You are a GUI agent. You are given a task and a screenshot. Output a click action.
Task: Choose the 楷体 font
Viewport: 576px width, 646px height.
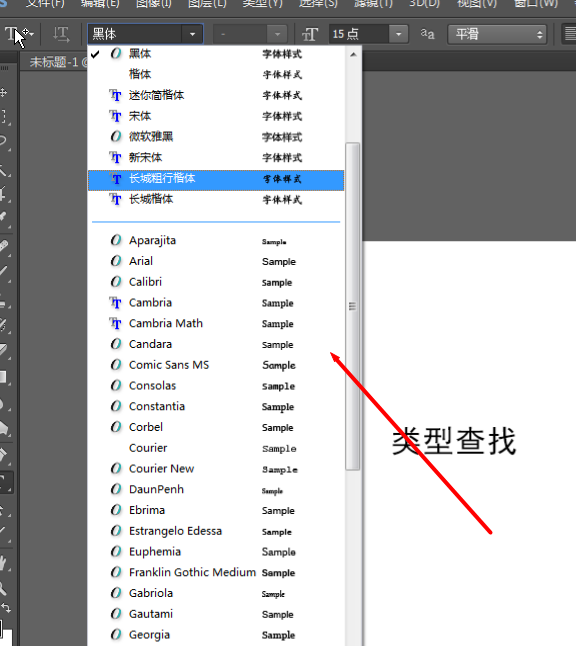[x=216, y=75]
